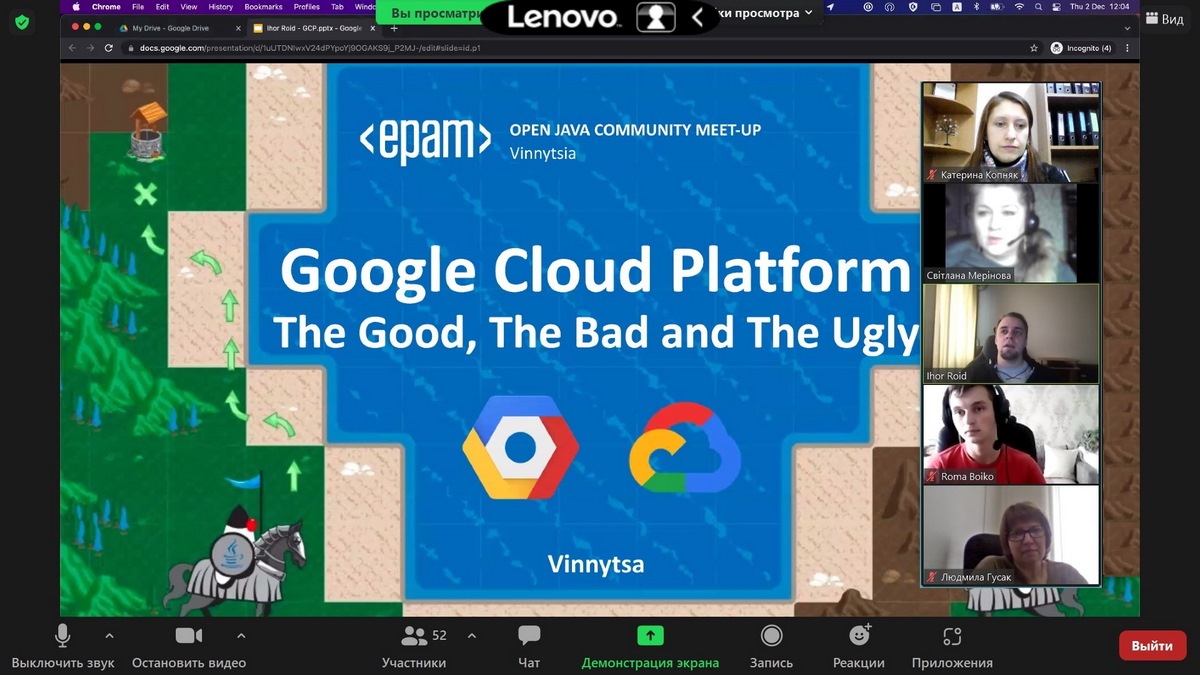Select Катерина Копняк's video thumbnail
The image size is (1200, 675).
[1010, 132]
